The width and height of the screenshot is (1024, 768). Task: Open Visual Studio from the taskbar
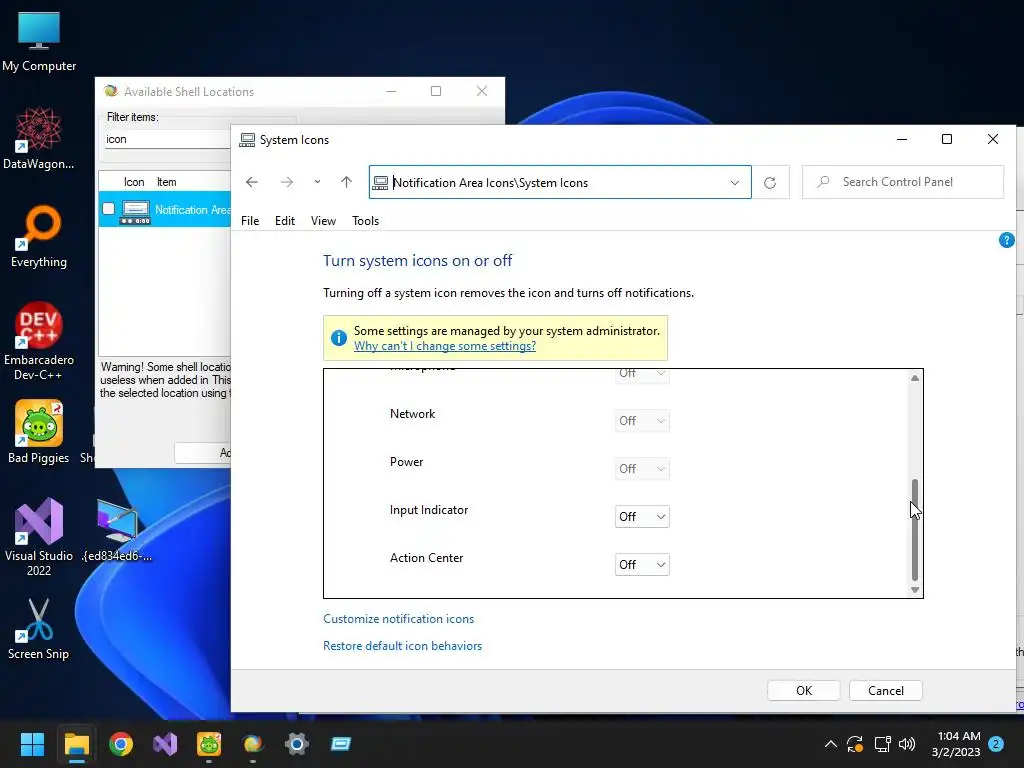165,744
